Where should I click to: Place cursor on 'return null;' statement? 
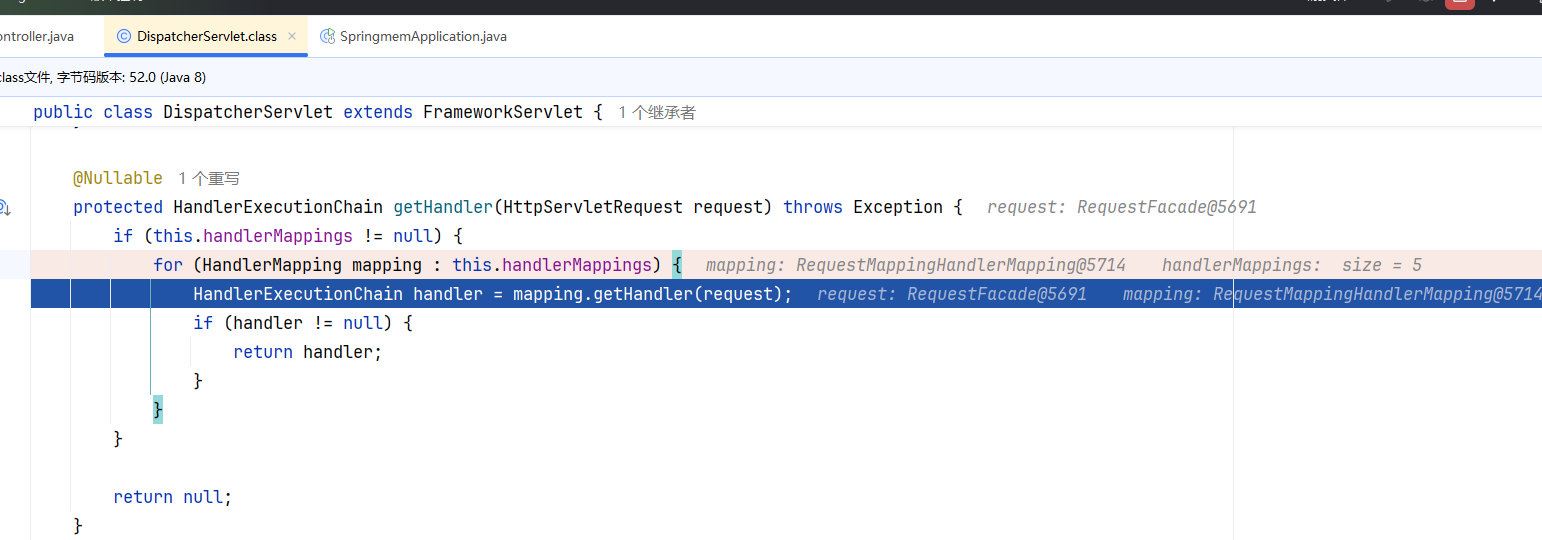coord(172,497)
